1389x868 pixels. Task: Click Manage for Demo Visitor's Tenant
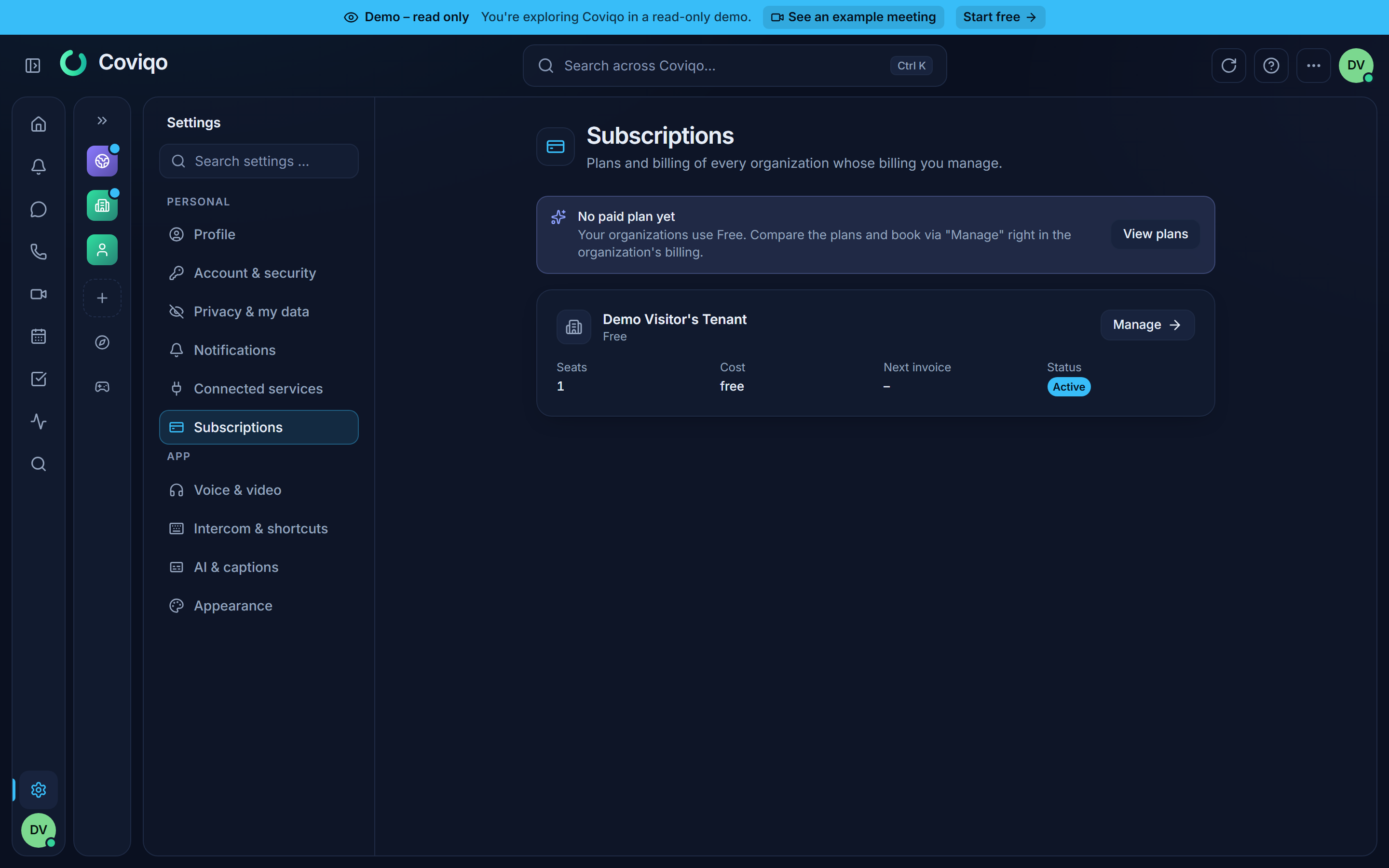coord(1147,325)
